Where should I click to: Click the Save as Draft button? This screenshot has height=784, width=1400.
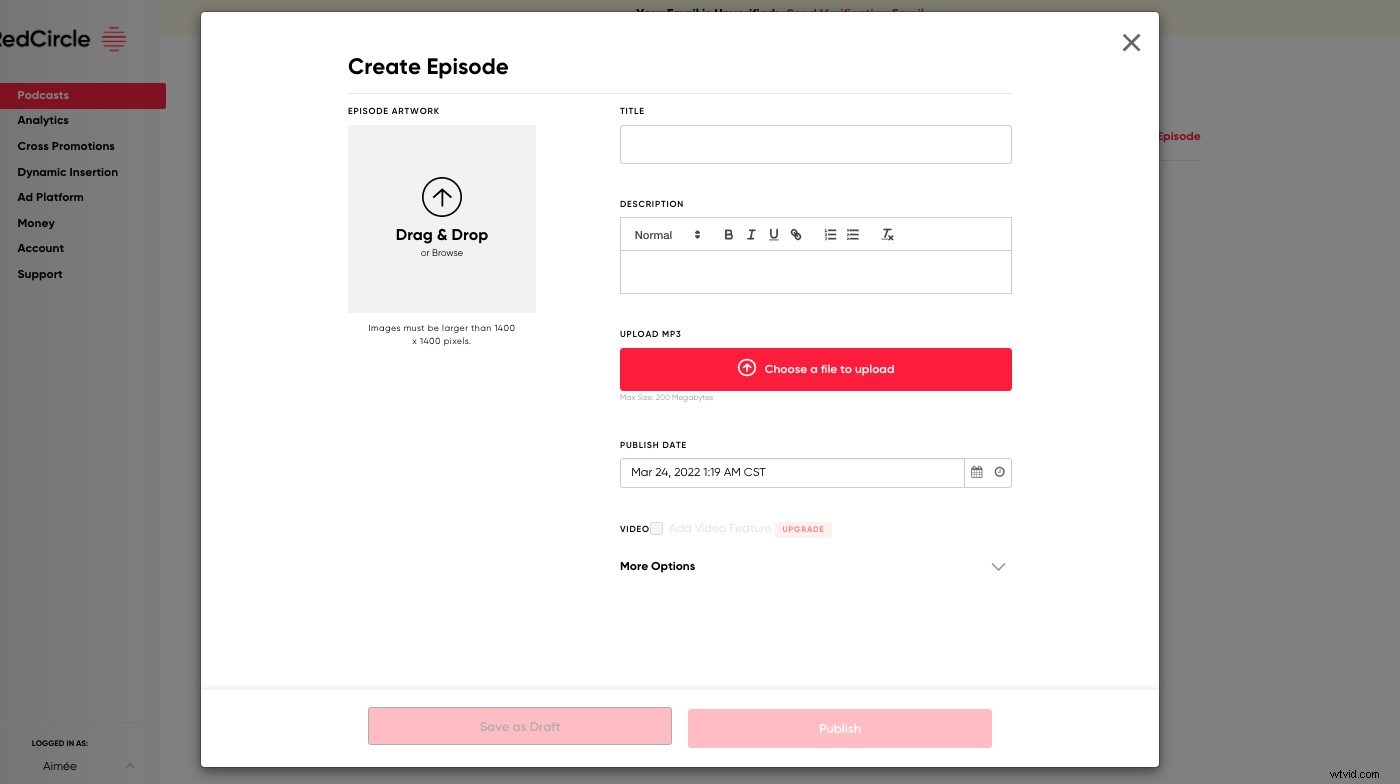point(519,727)
